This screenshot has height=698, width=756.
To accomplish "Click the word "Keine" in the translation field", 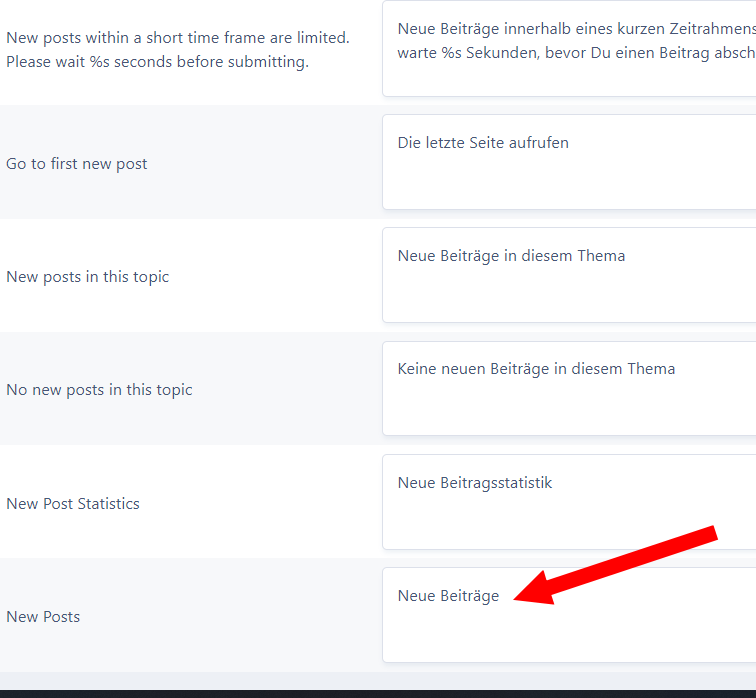I will pos(418,369).
